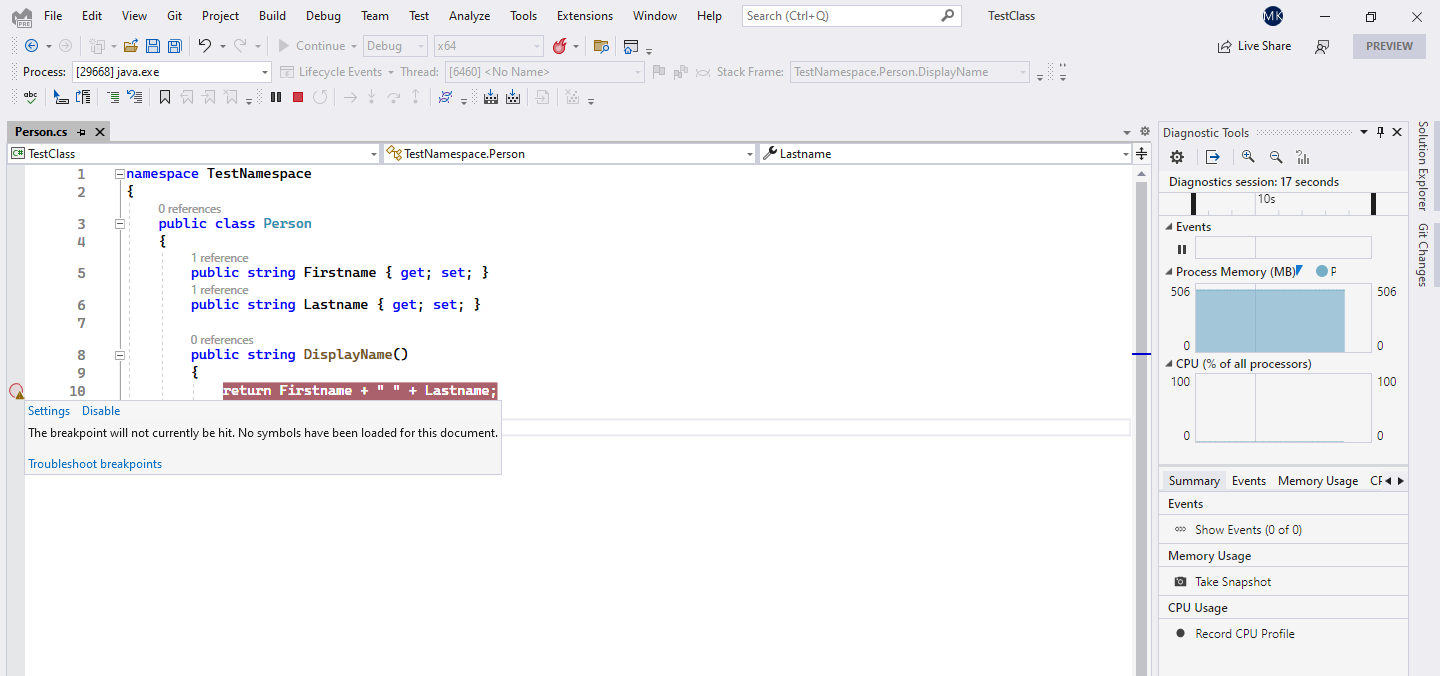Switch to the Memory Usage tab
Image resolution: width=1440 pixels, height=676 pixels.
click(x=1317, y=480)
